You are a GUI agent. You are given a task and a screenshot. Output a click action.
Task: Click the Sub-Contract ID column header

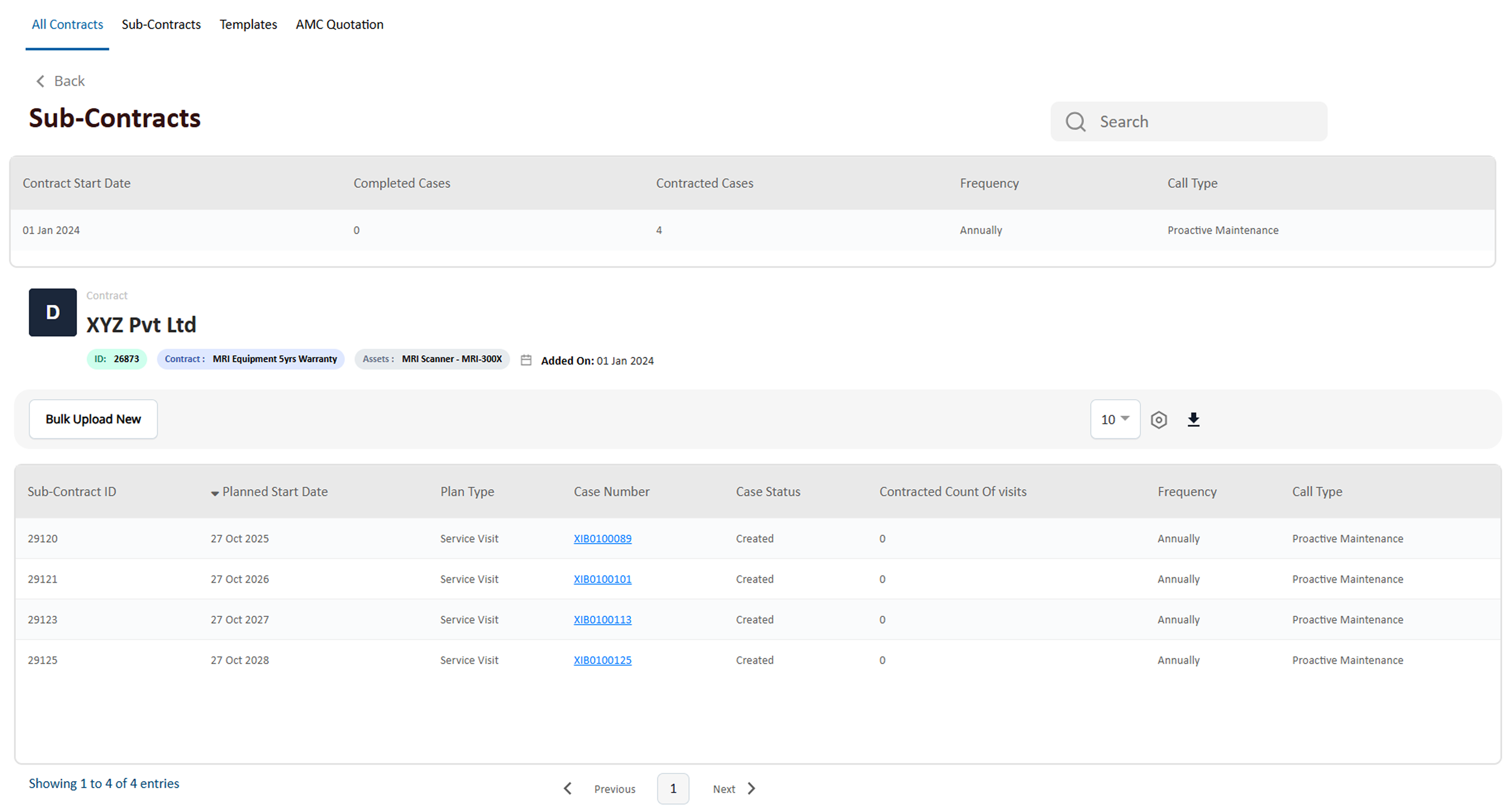click(x=71, y=492)
